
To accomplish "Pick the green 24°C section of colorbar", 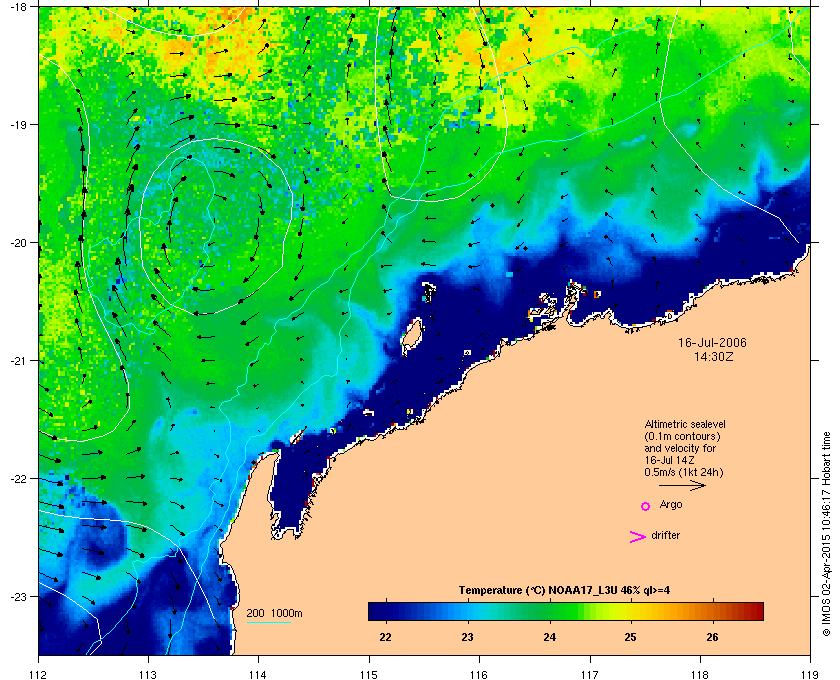I will pos(550,611).
